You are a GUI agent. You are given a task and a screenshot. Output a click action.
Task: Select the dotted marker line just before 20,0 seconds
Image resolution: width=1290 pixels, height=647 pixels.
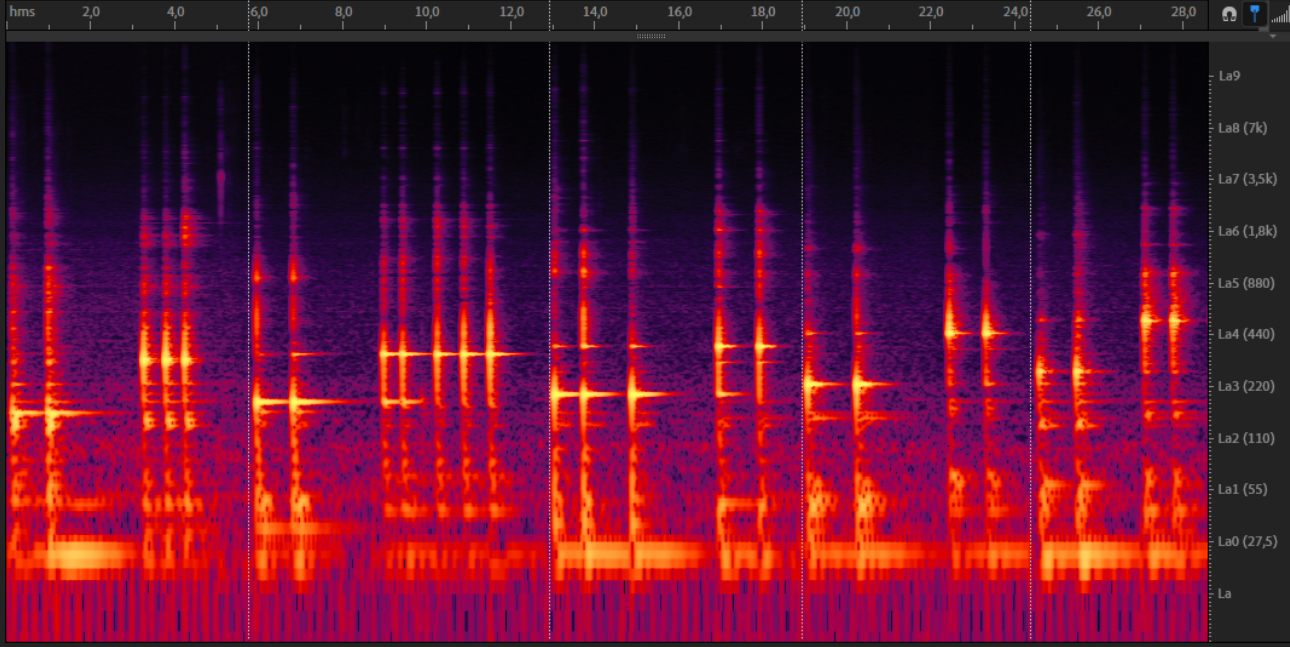tap(802, 300)
